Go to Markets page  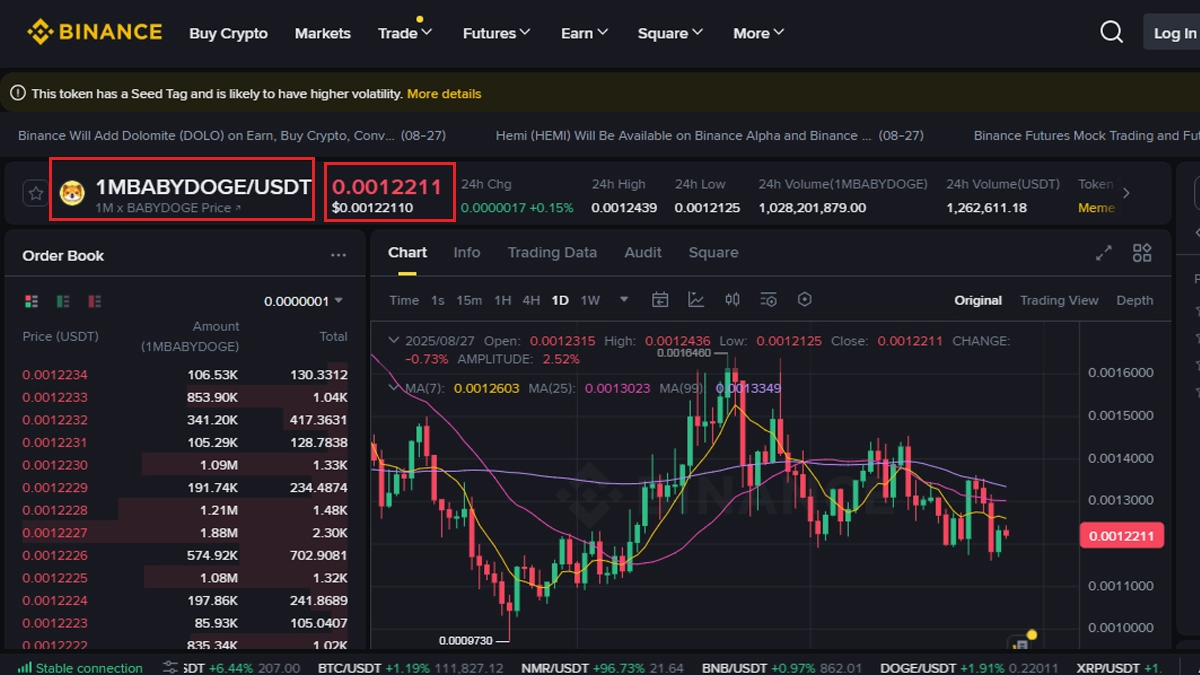[x=323, y=33]
